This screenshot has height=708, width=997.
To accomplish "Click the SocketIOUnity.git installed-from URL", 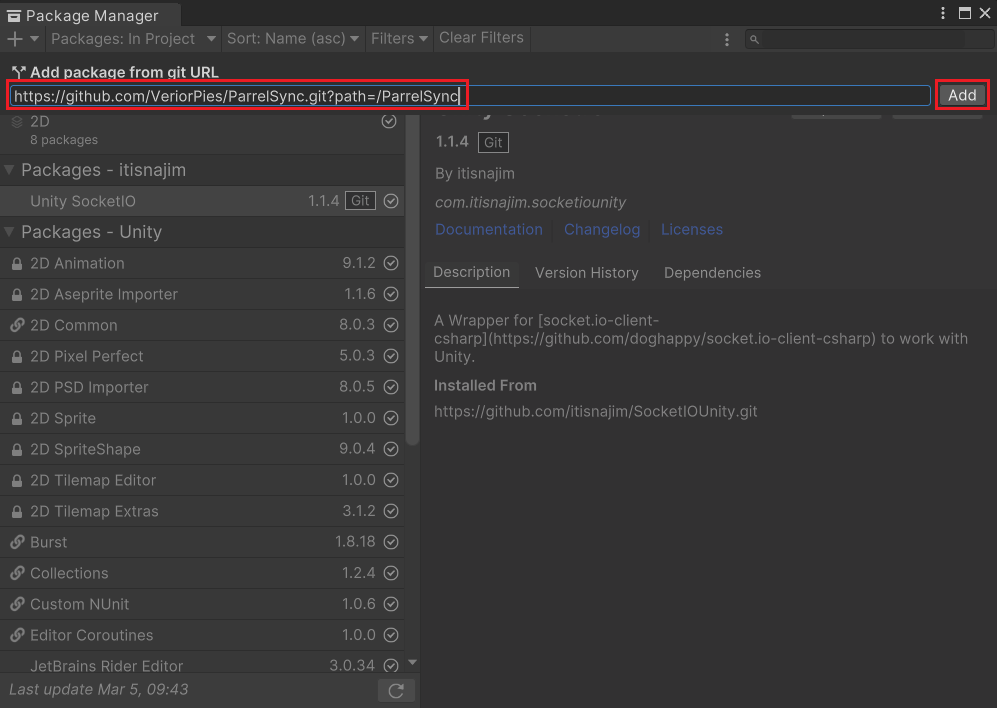I will 596,412.
